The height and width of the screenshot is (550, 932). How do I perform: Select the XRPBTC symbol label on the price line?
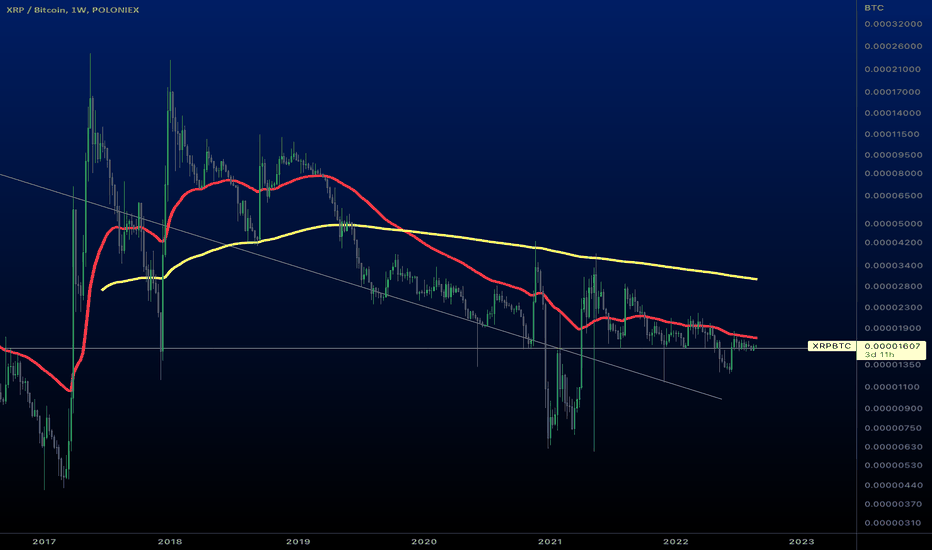click(x=832, y=346)
